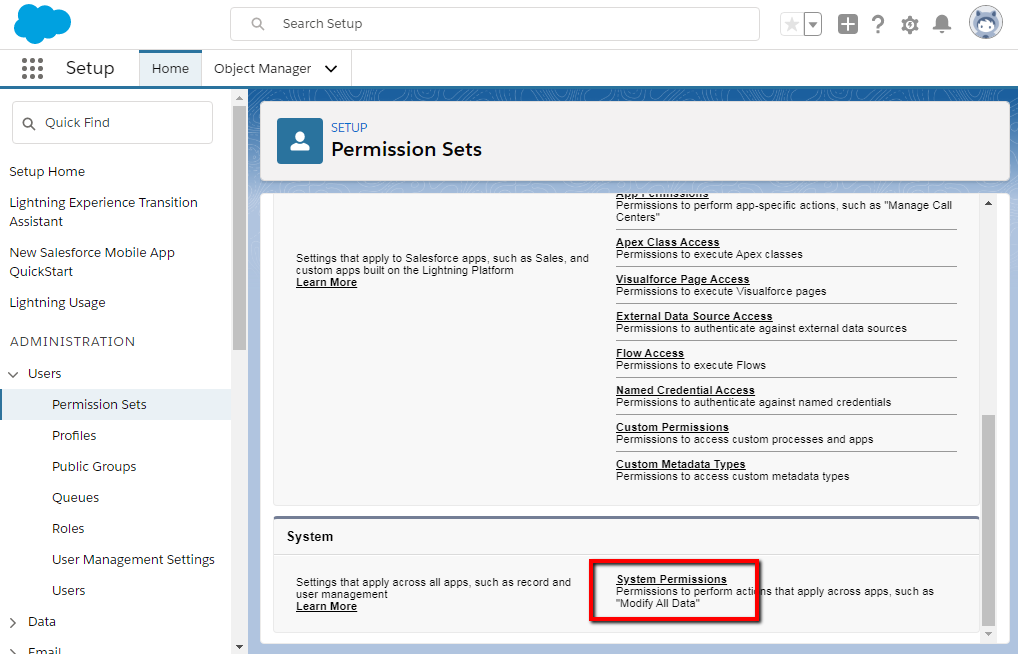Select Profiles in the sidebar
Screen dimensions: 1018x654
(74, 436)
